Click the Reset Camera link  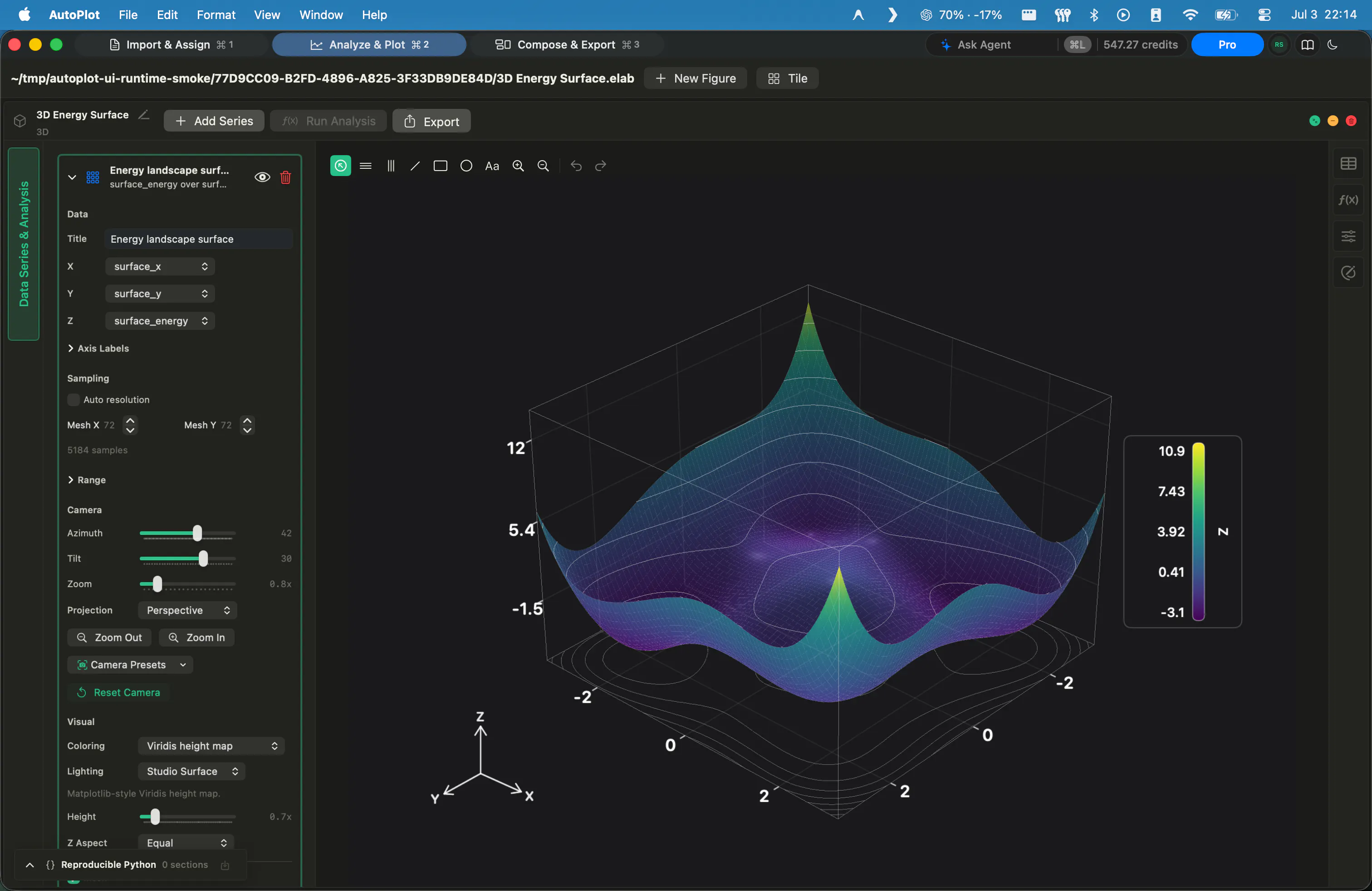click(x=119, y=693)
